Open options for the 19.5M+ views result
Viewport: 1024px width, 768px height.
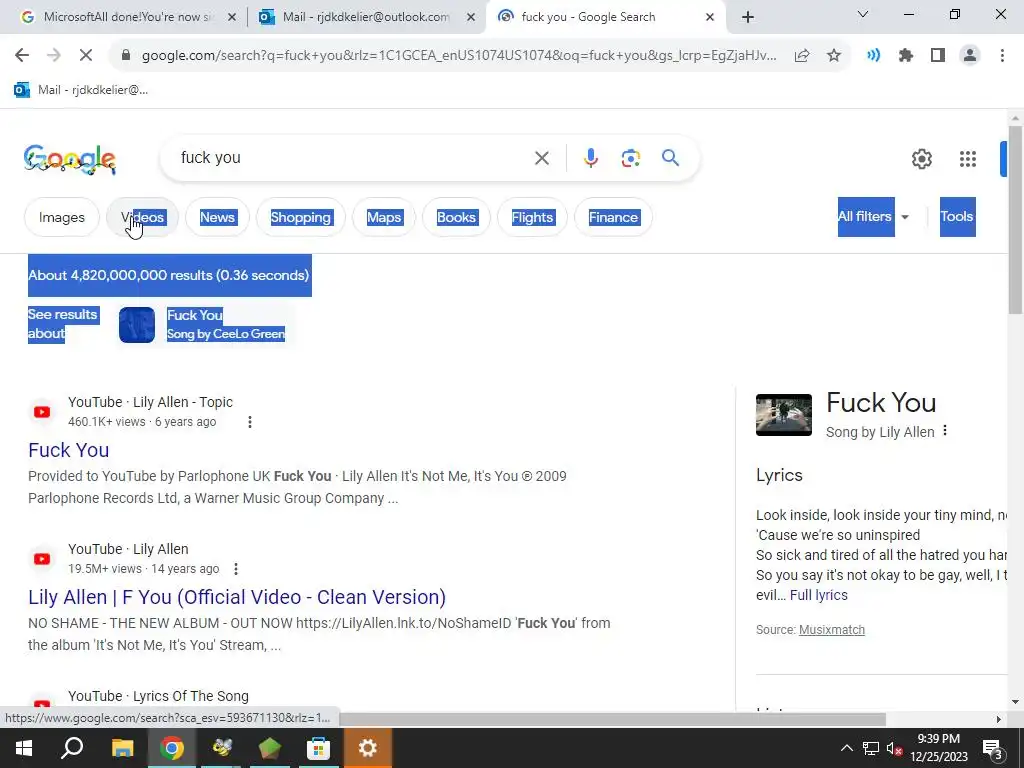[236, 569]
